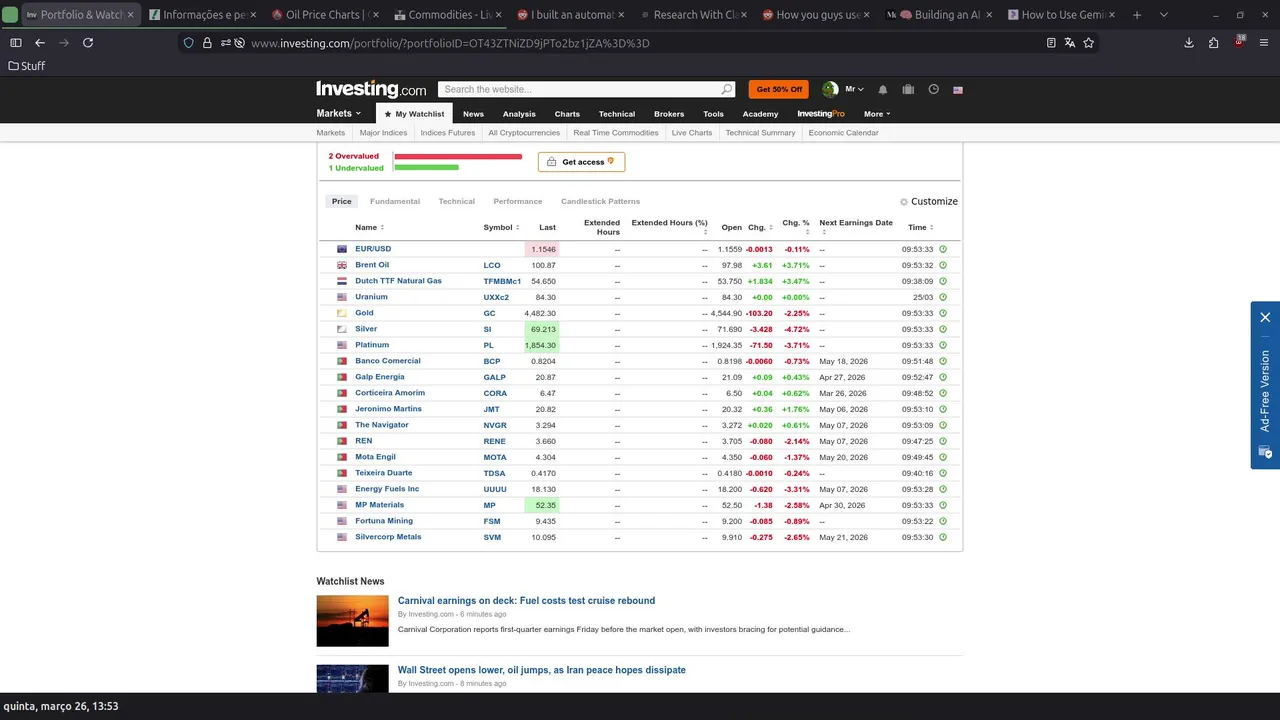Expand the Markets dropdown menu
Screen dimensions: 1280x720
click(339, 114)
